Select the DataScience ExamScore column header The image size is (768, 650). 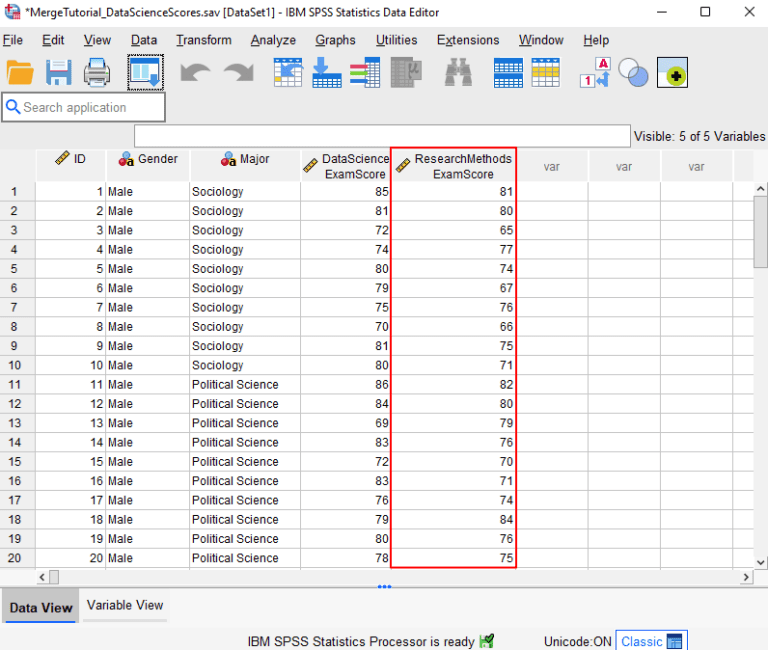(x=346, y=167)
